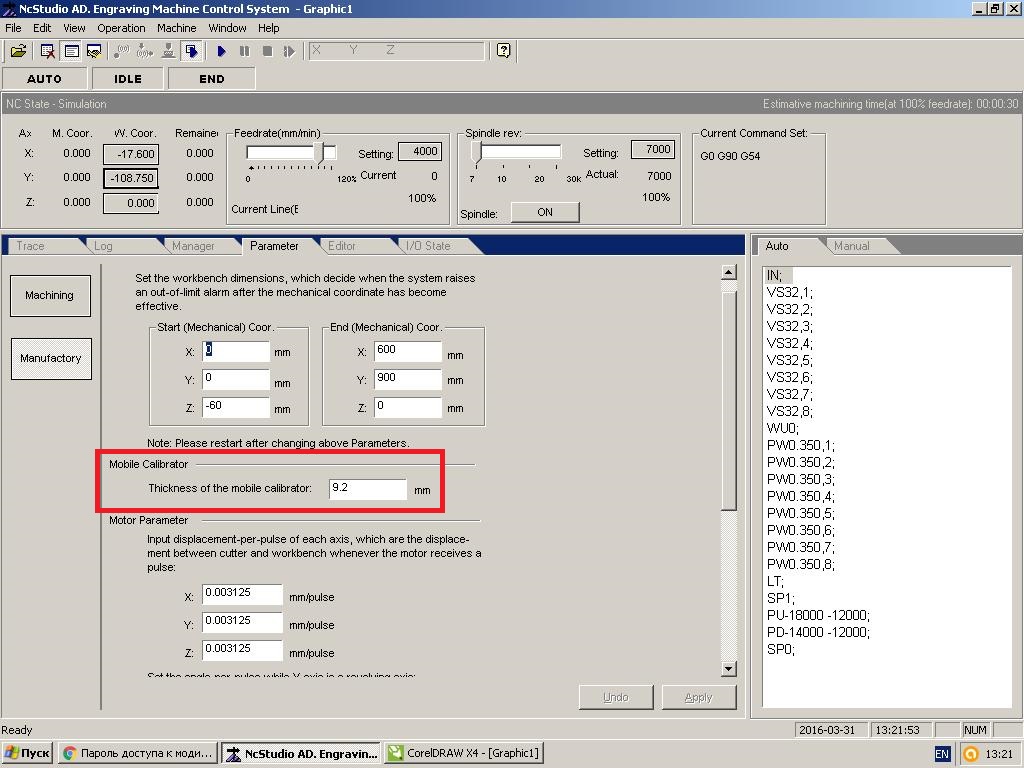Click the Manufactory parameters button
The image size is (1024, 768).
[51, 358]
